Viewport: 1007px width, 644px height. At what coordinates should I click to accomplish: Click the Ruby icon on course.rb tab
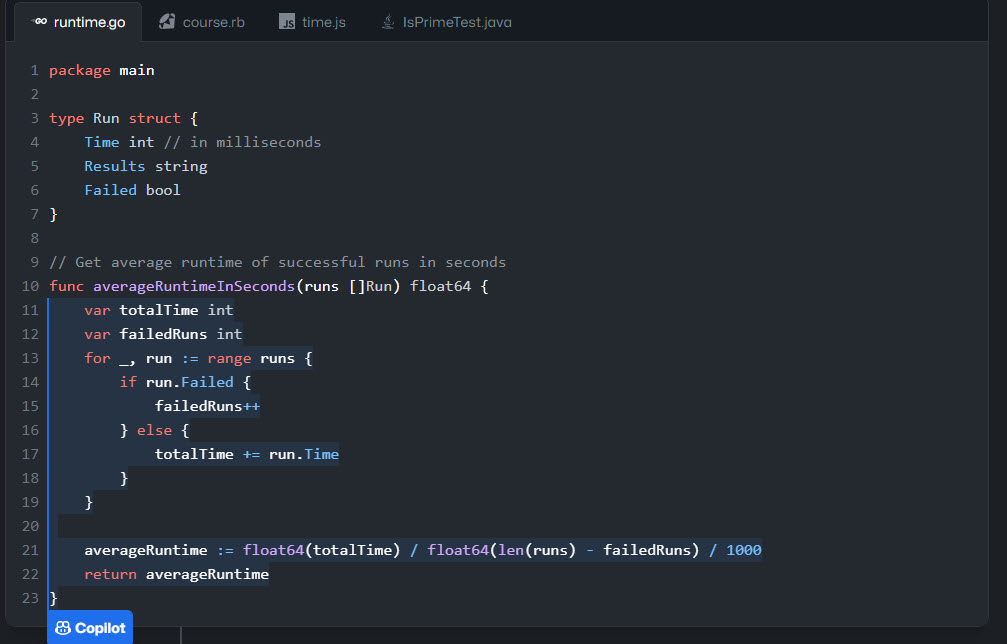(167, 22)
